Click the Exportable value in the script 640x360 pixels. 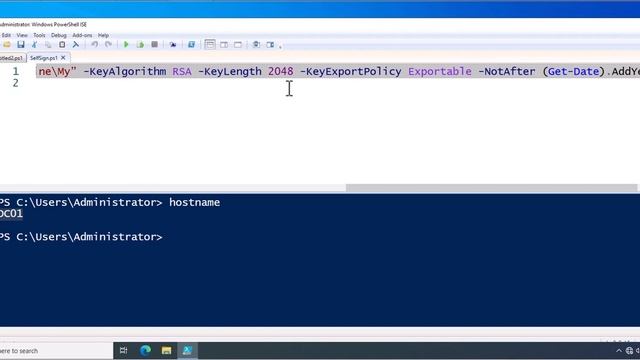click(x=440, y=71)
